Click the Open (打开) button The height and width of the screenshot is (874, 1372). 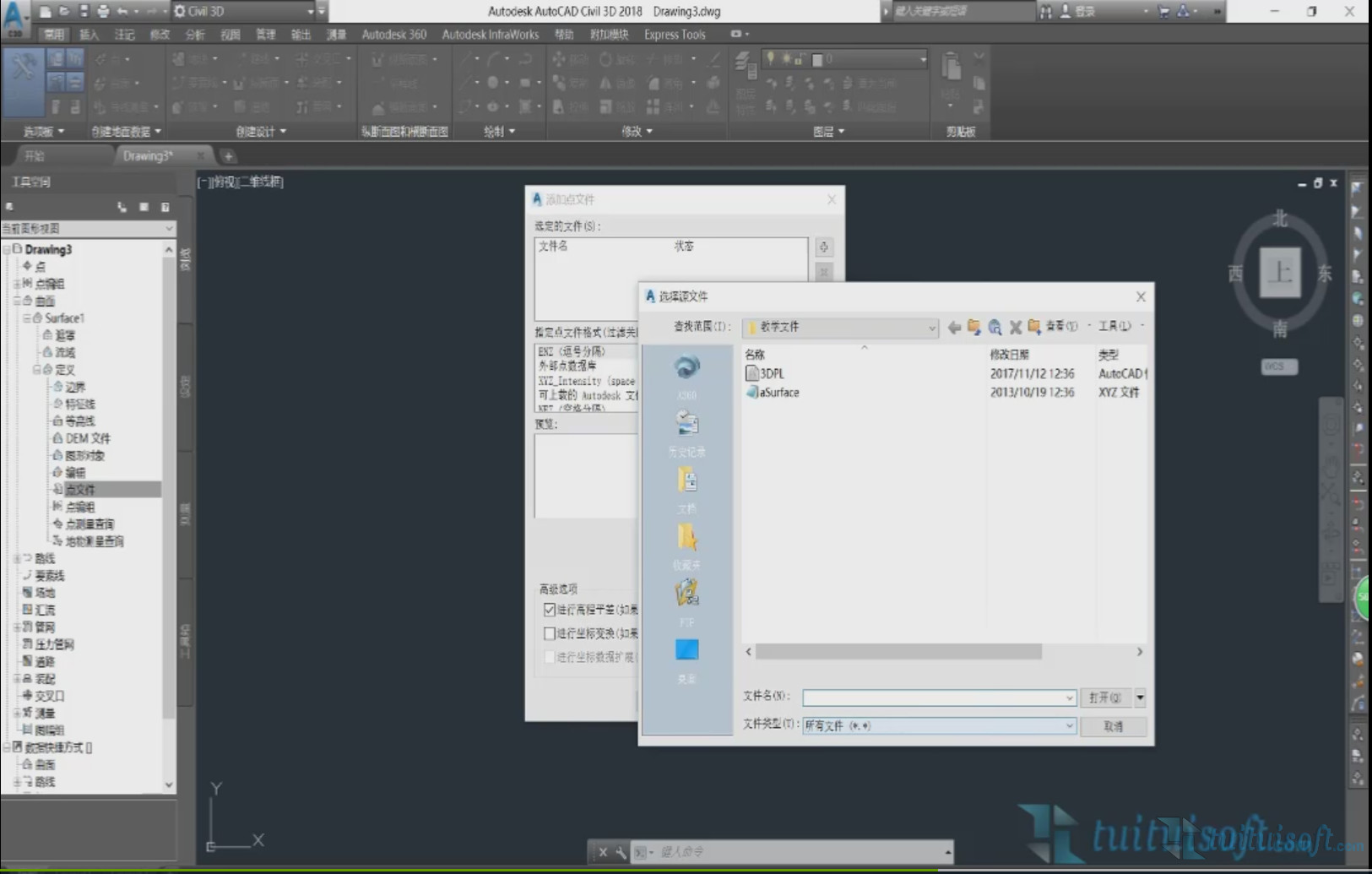(1104, 698)
